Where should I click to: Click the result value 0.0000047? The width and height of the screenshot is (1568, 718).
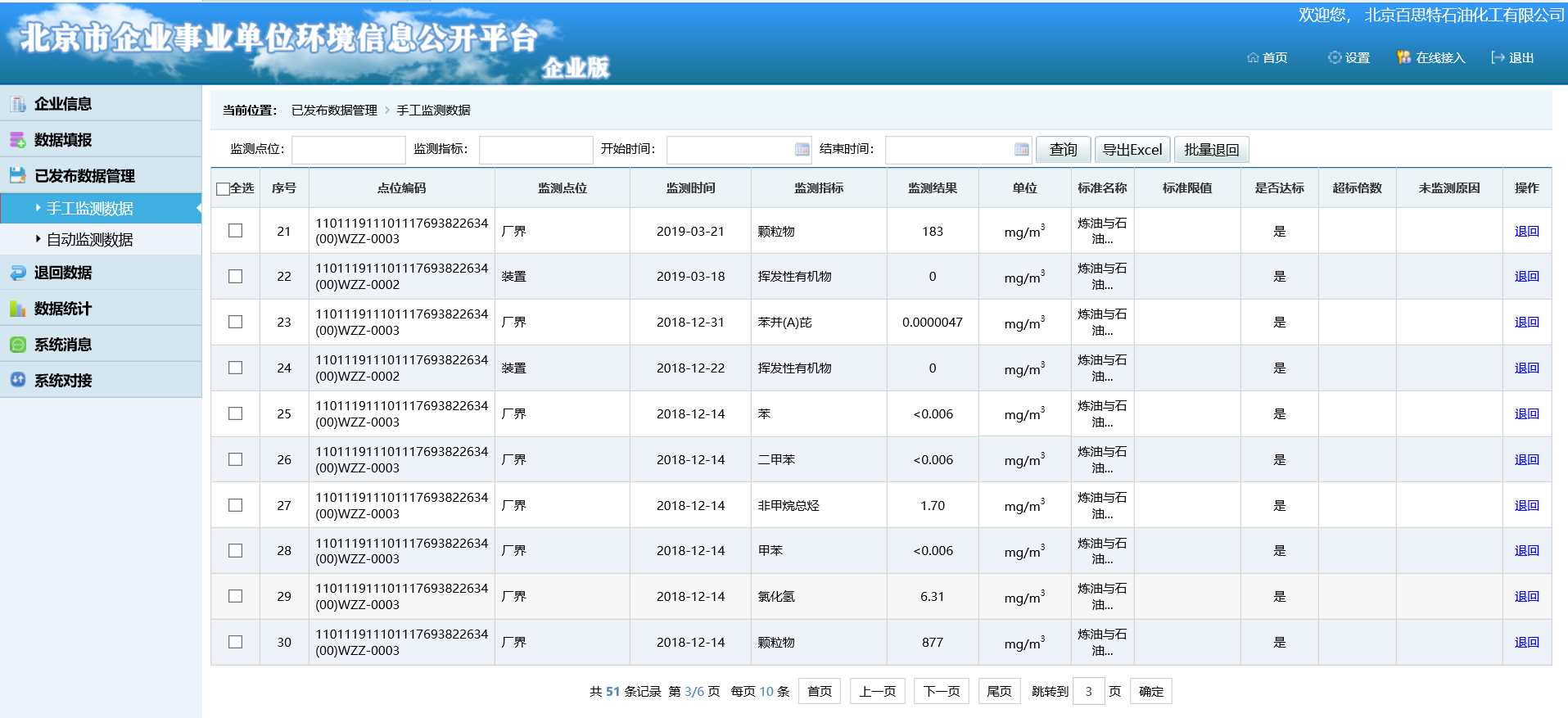933,323
